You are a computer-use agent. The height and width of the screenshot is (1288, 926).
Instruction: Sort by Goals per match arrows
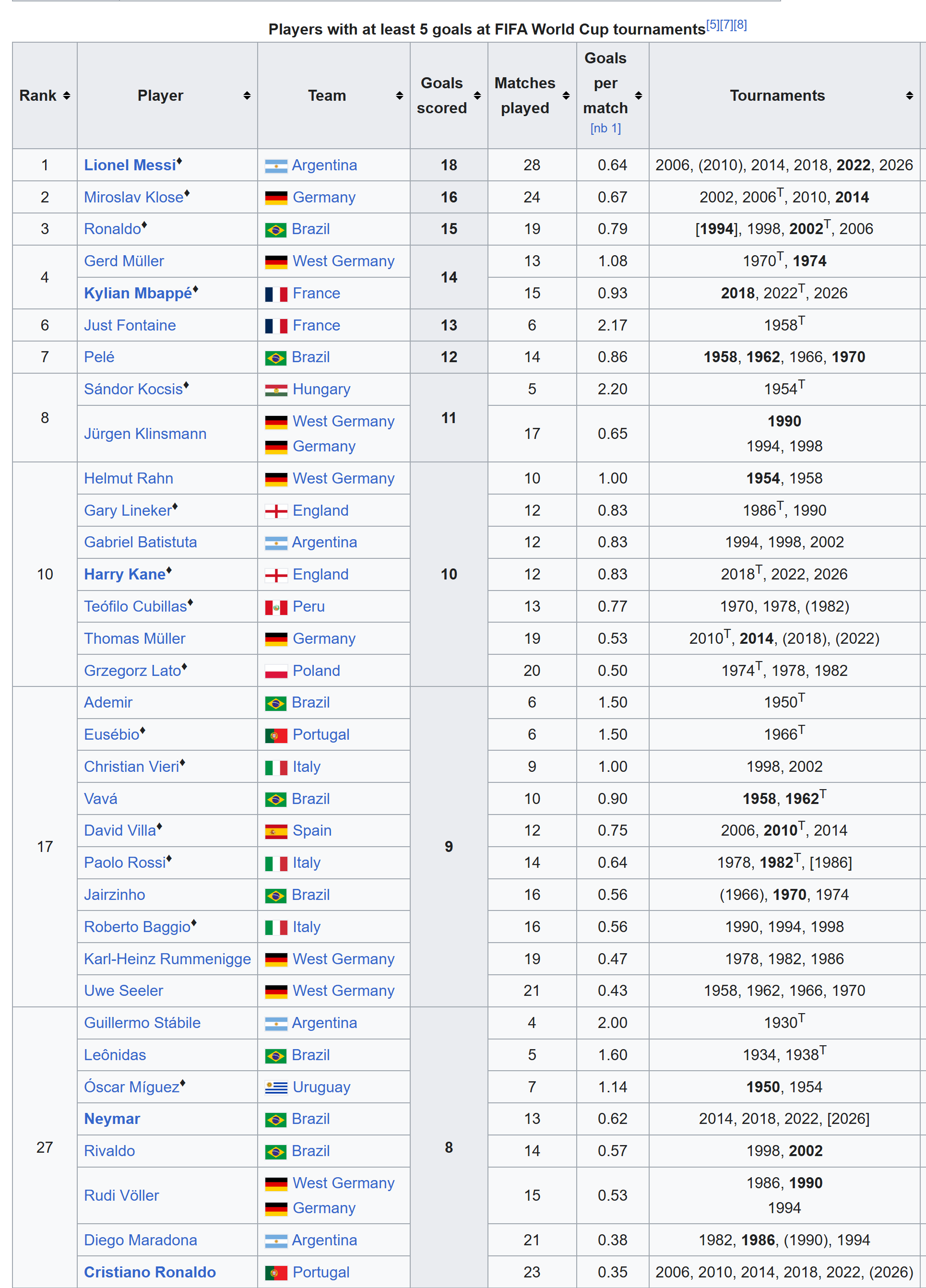click(639, 96)
